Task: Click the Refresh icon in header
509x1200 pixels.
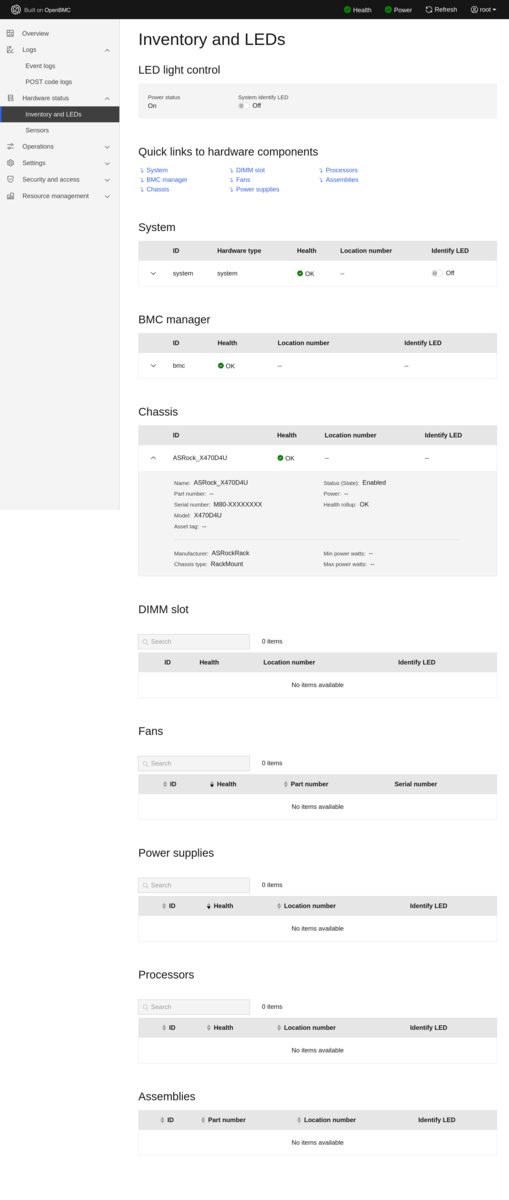Action: click(x=429, y=9)
